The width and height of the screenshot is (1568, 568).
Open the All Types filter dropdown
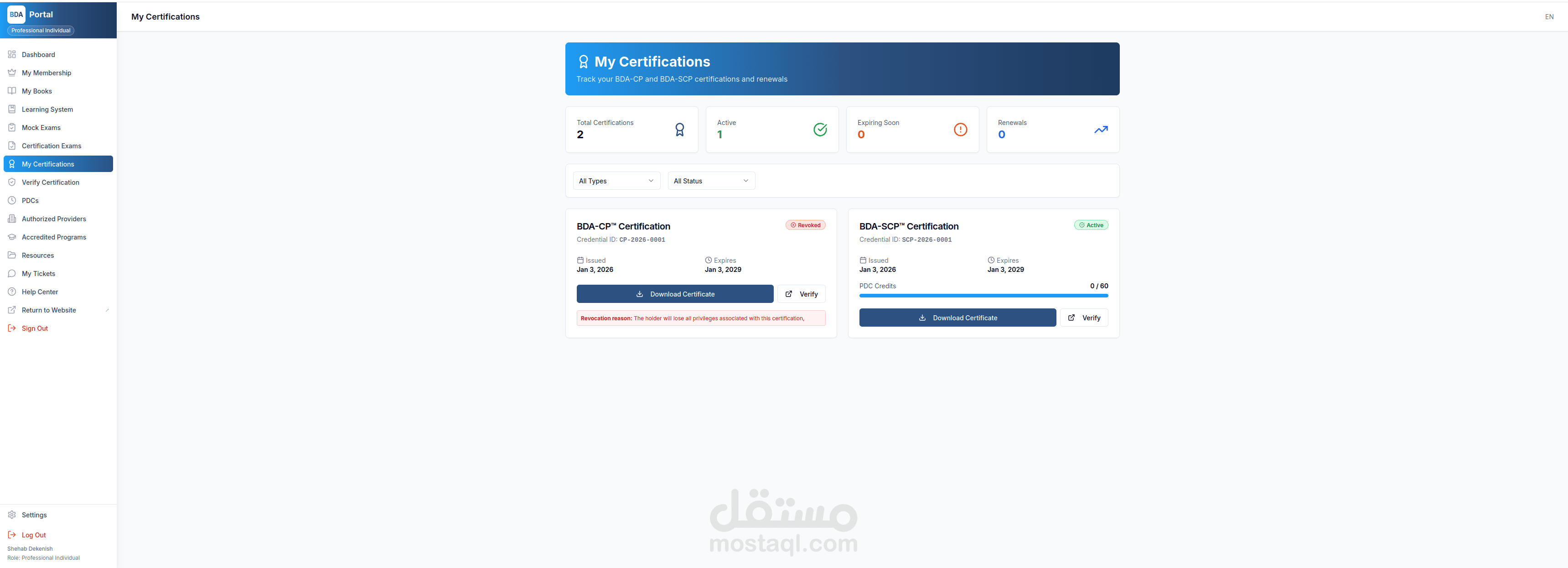coord(616,181)
